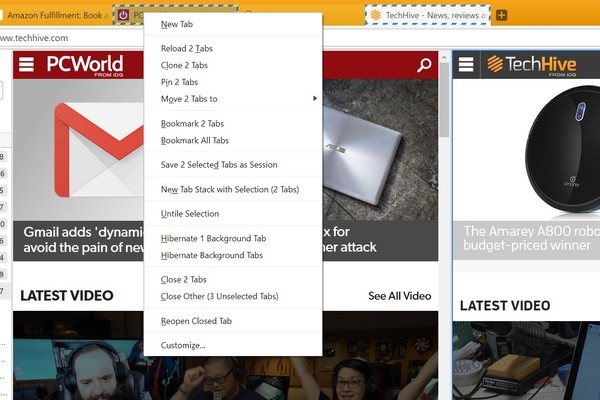Switch to the TechHive News tab
600x400 pixels.
tap(427, 15)
